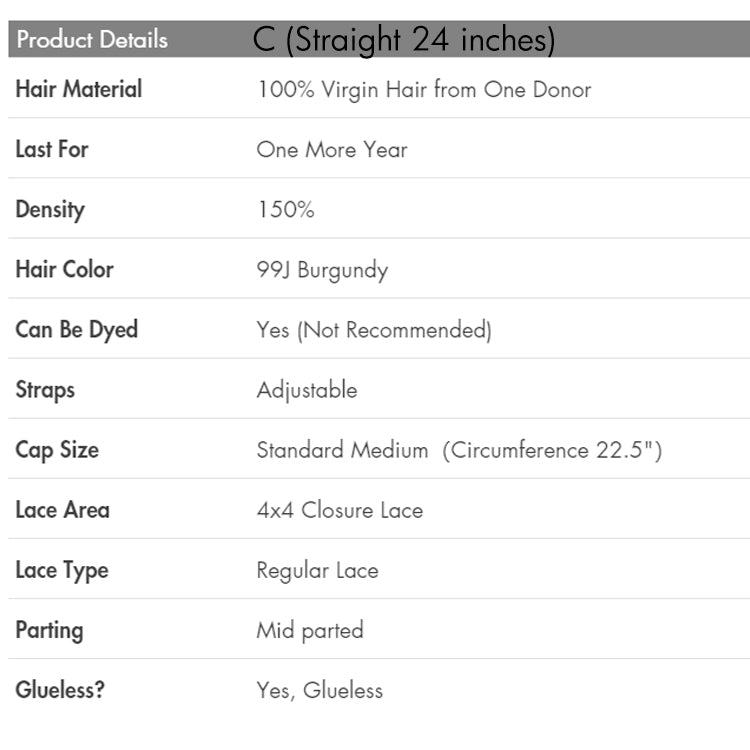Select the Mid parted value

pos(310,630)
